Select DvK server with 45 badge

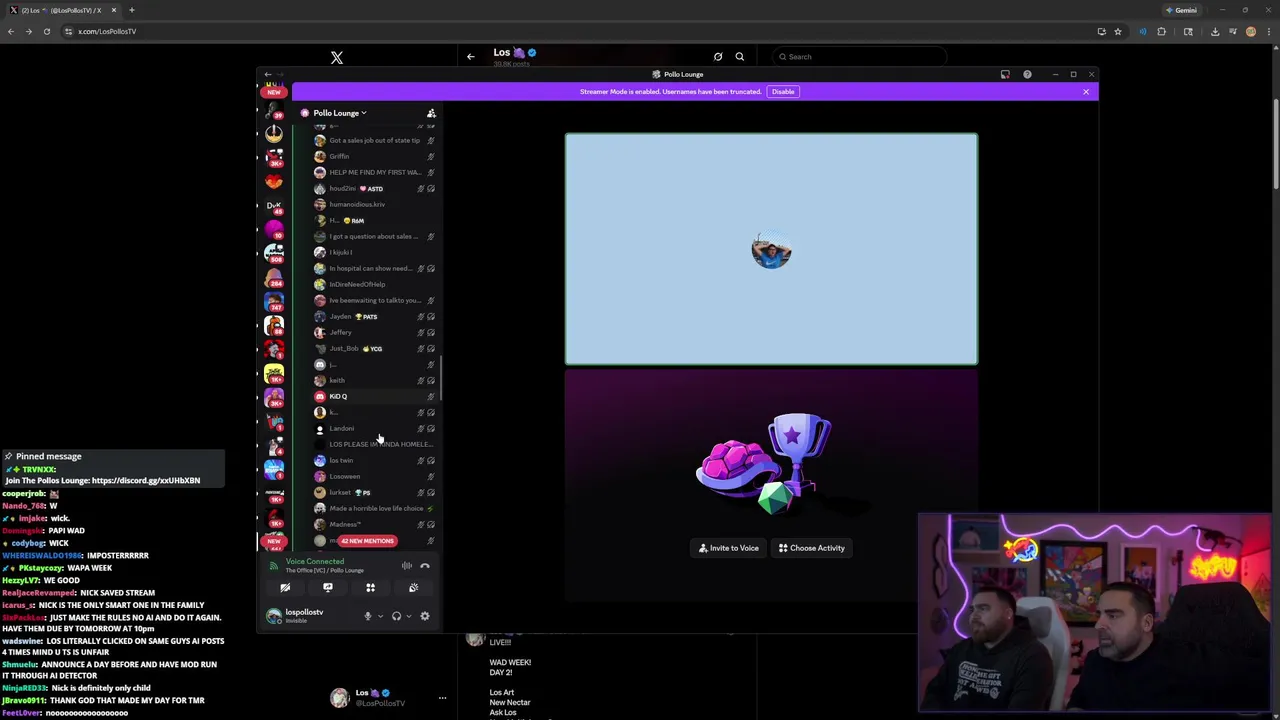point(274,206)
